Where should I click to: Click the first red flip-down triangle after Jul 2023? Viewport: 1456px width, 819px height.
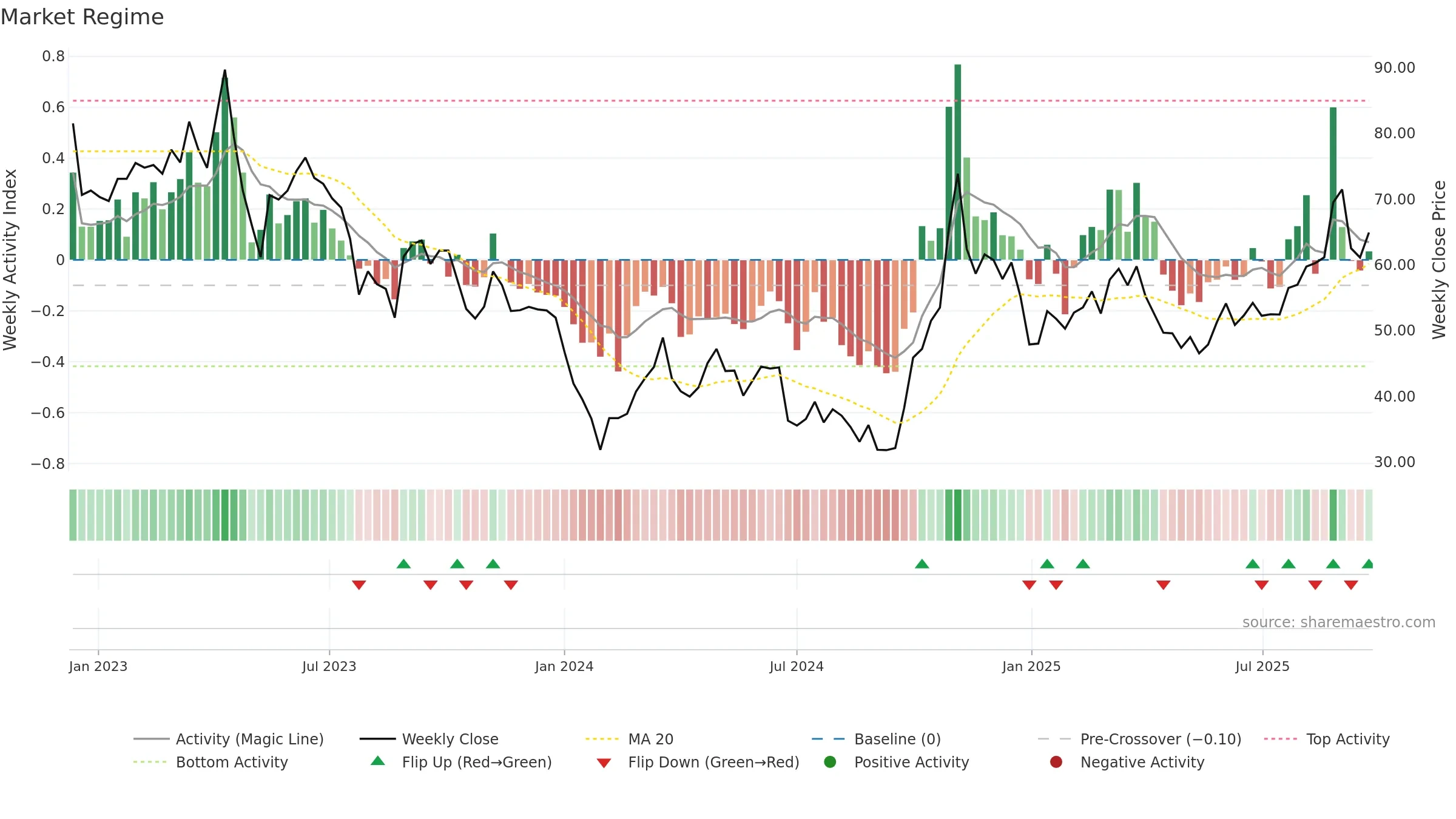tap(359, 585)
